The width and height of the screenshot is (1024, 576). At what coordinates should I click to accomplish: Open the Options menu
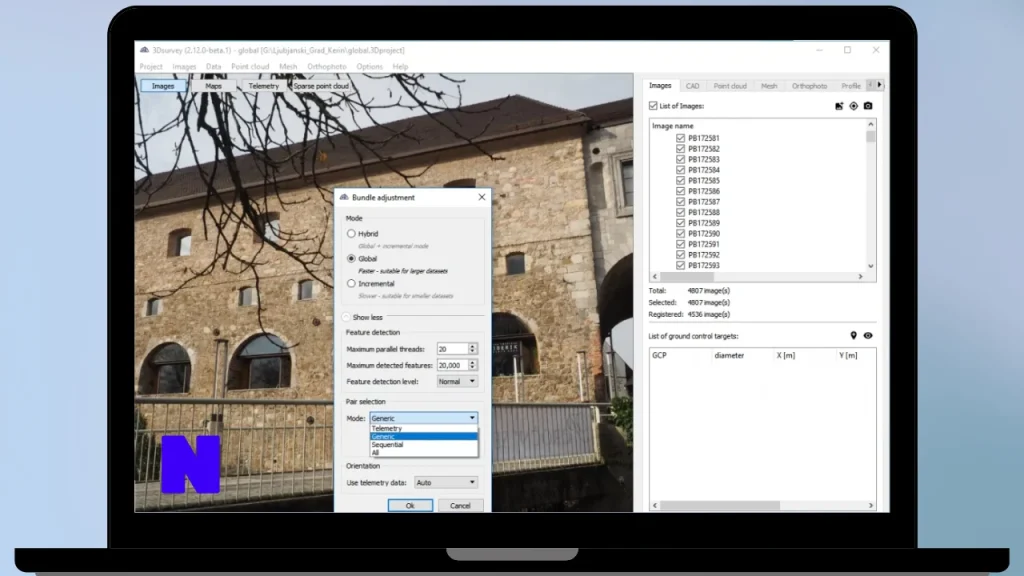370,67
